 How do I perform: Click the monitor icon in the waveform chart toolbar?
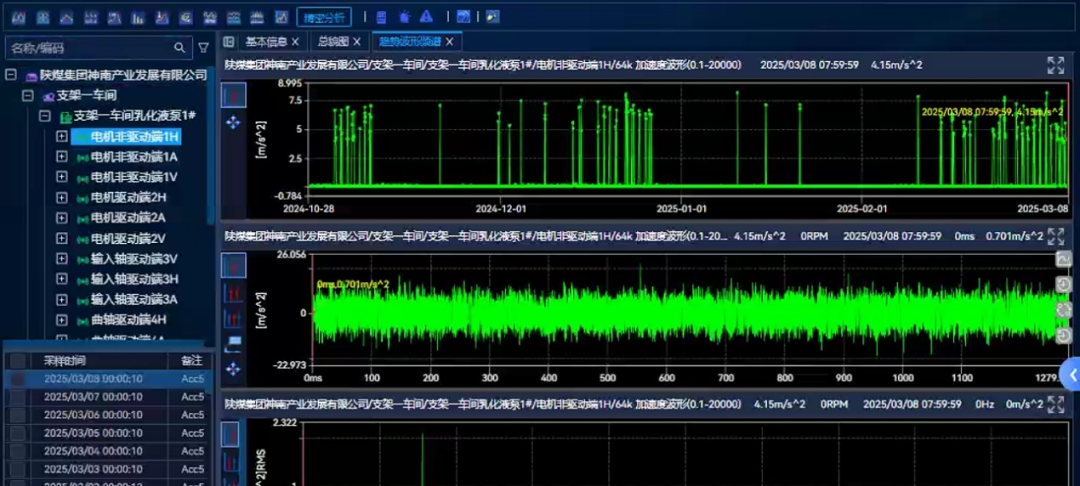[x=233, y=342]
